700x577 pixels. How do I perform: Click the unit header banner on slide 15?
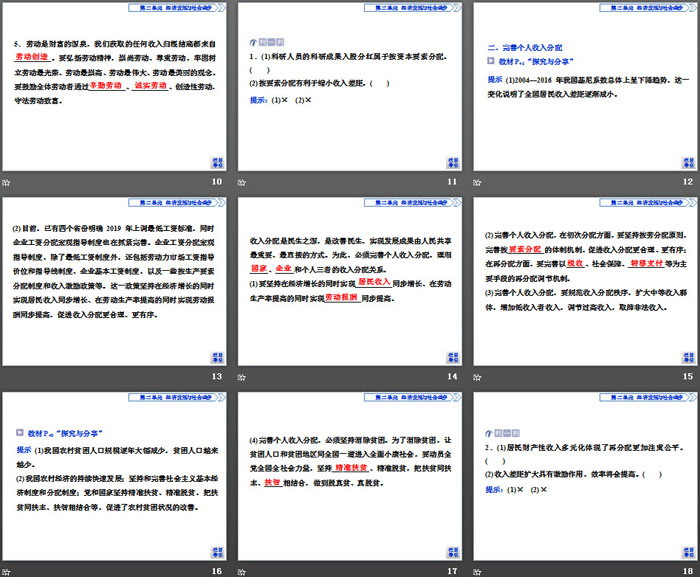pos(648,202)
